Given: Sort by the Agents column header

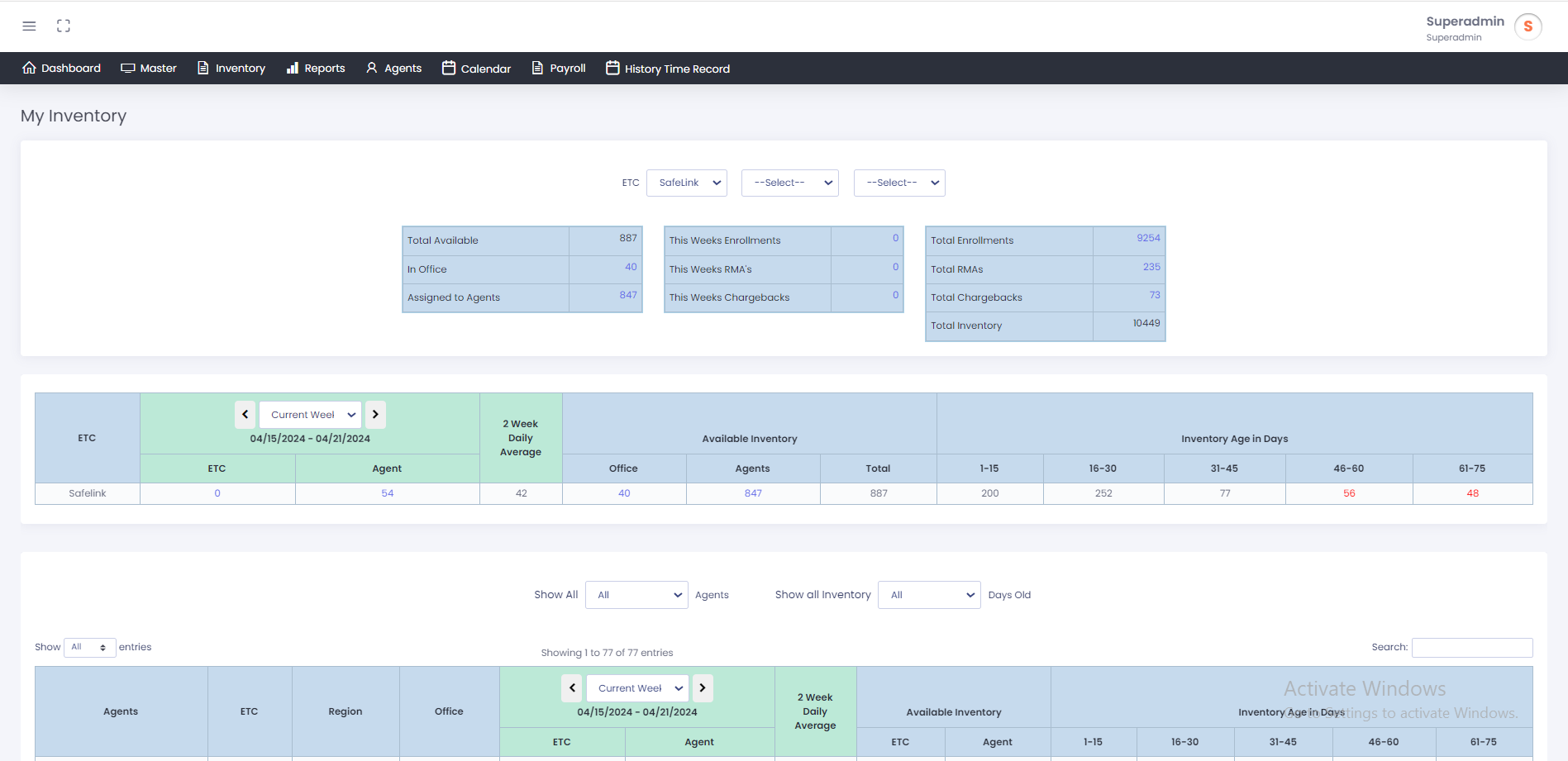Looking at the screenshot, I should coord(121,711).
